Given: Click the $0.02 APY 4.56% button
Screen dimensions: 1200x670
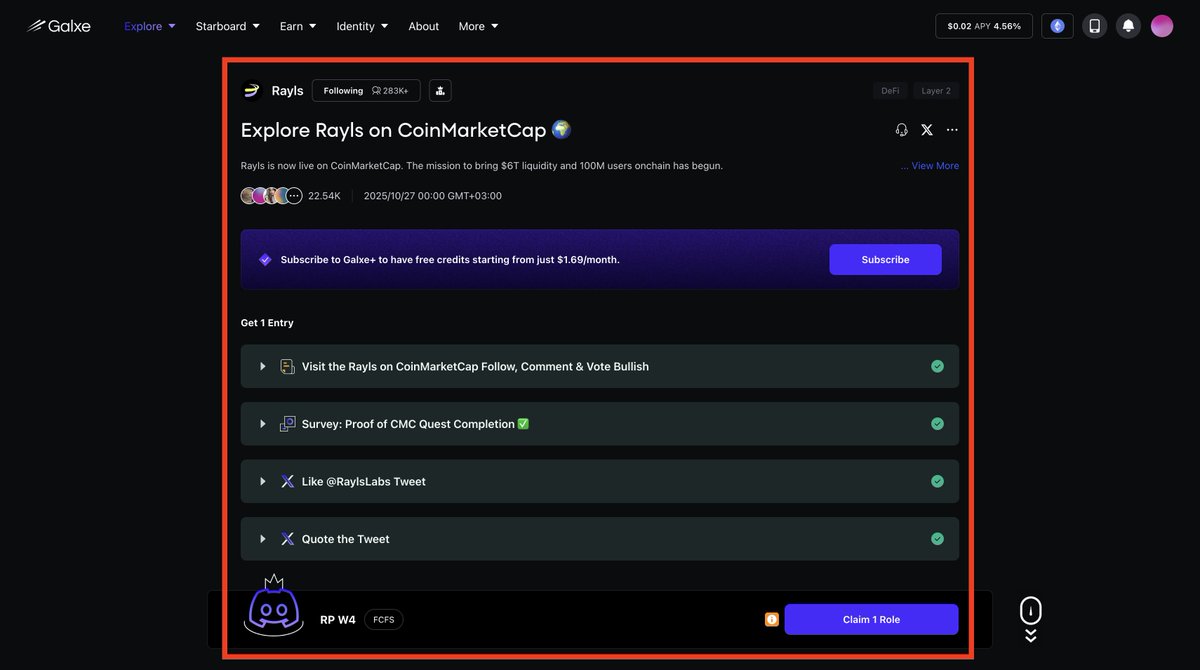Looking at the screenshot, I should click(x=984, y=26).
